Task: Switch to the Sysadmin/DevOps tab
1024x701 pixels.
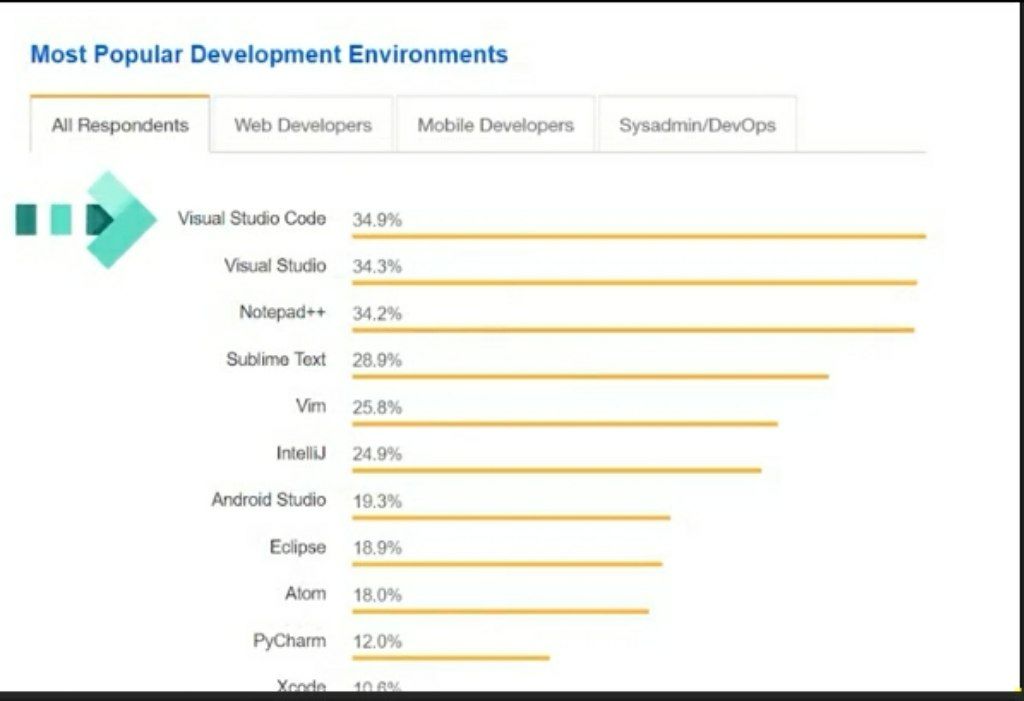Action: point(697,124)
